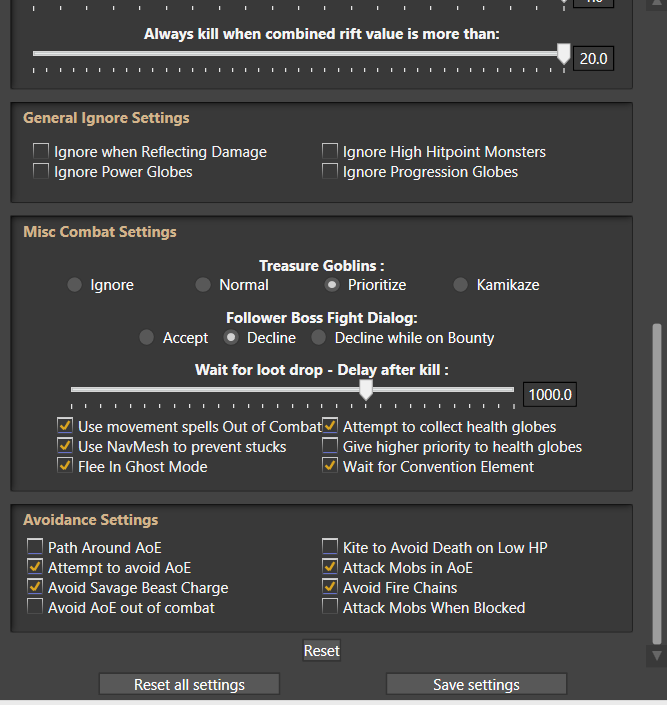Screen dimensions: 667x705
Task: Enable Ignore Progression Globes checkbox
Action: [330, 172]
